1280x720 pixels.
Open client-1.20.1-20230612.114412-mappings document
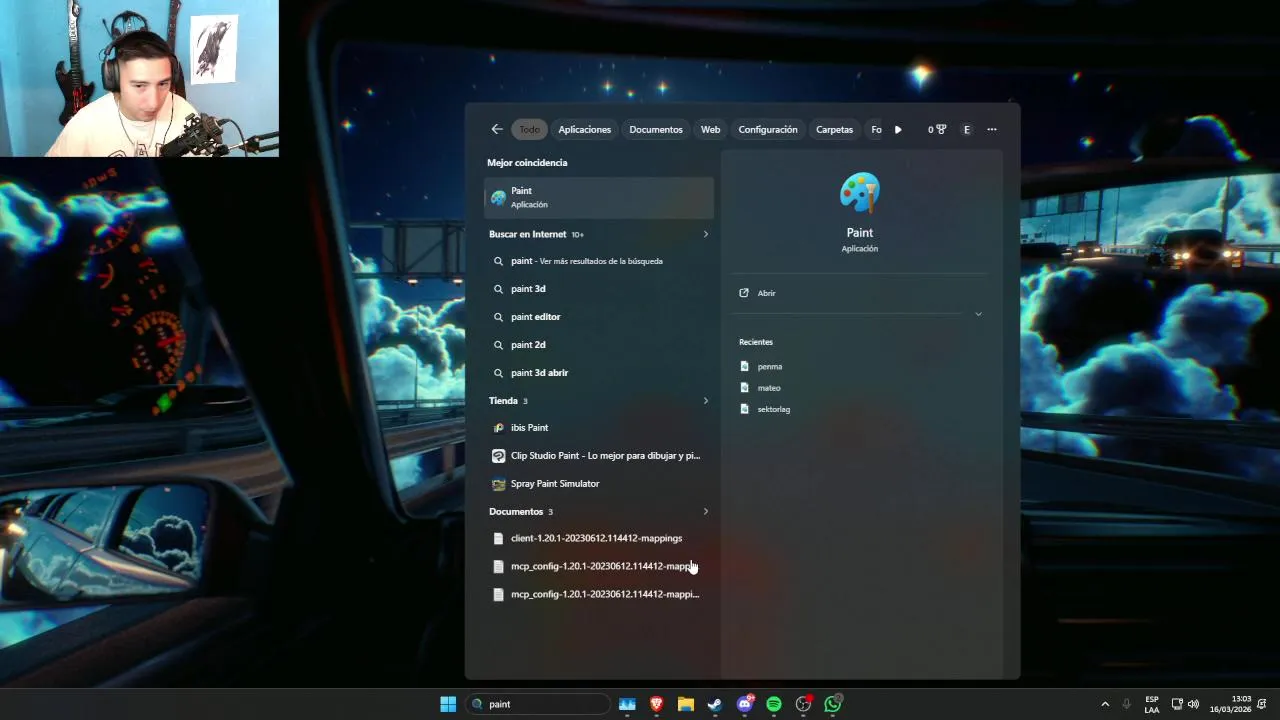(599, 538)
